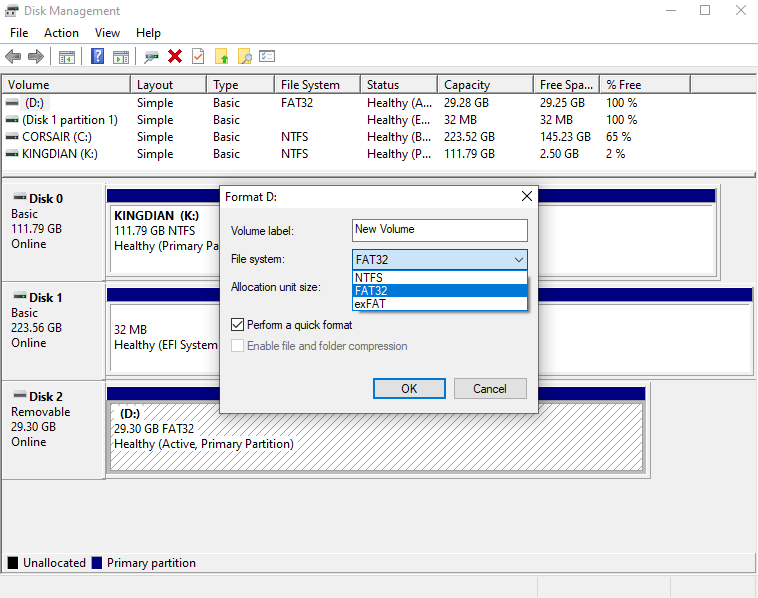The width and height of the screenshot is (758, 598).
Task: Select the 32 MB EFI System partition block
Action: click(164, 338)
